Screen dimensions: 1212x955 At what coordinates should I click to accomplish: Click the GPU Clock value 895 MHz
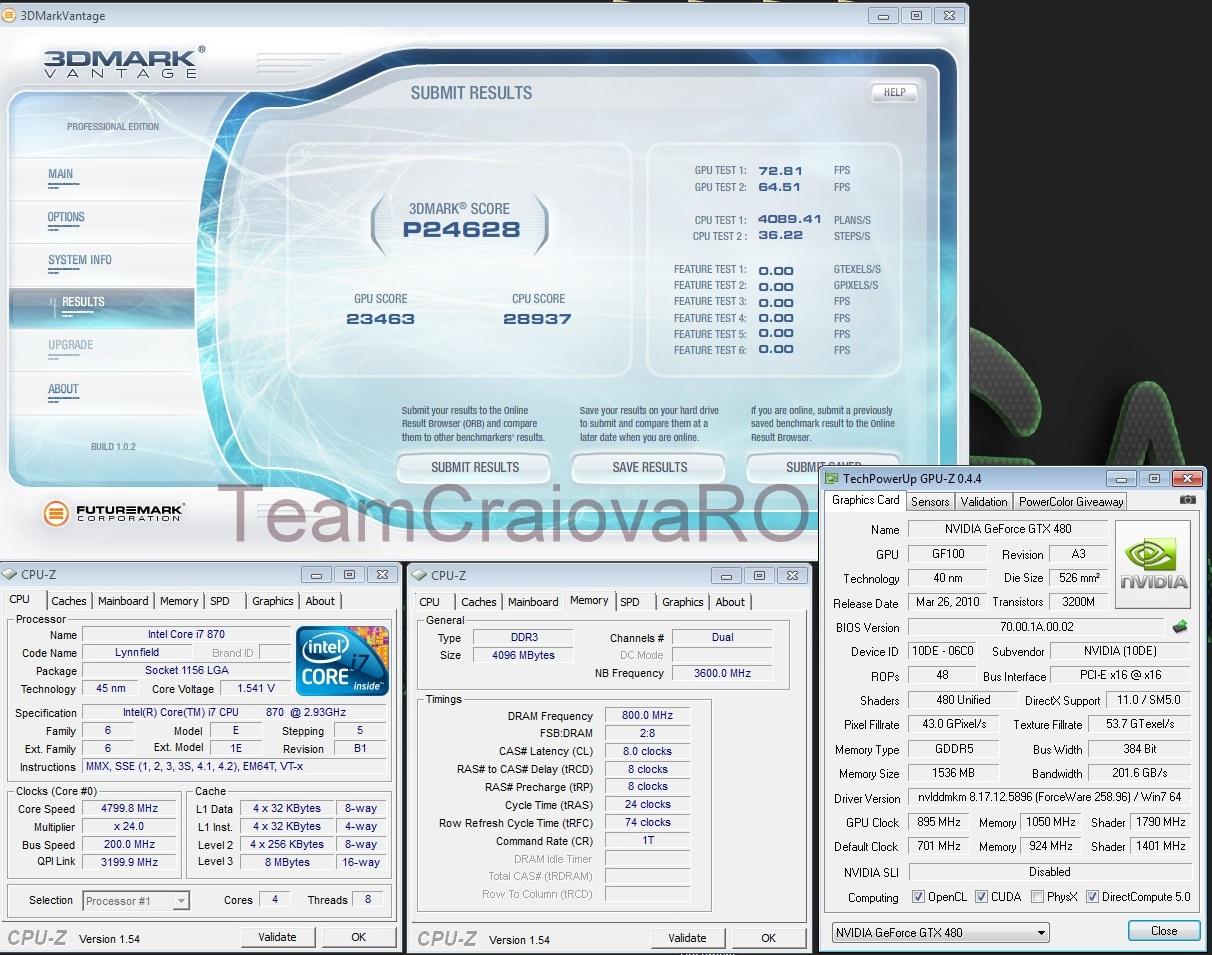pos(938,822)
